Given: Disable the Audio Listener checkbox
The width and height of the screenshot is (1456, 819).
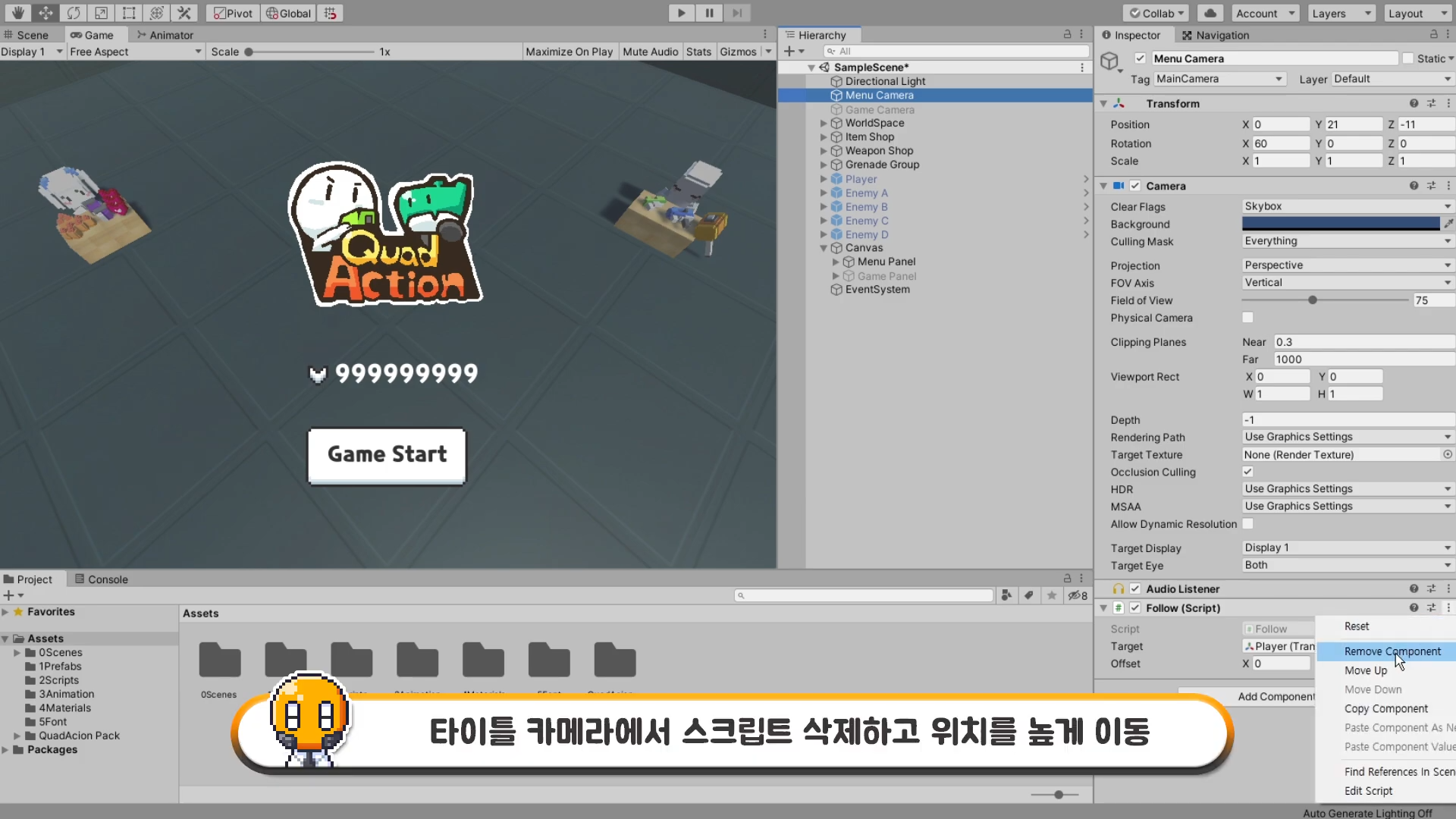Looking at the screenshot, I should click(x=1135, y=588).
